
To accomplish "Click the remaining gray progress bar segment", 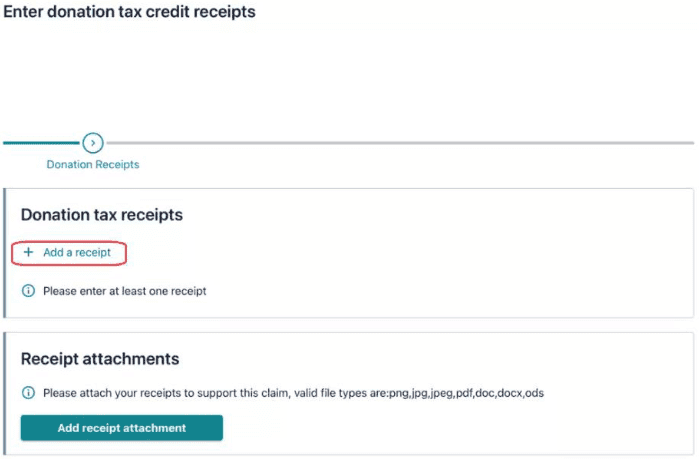I will point(400,143).
